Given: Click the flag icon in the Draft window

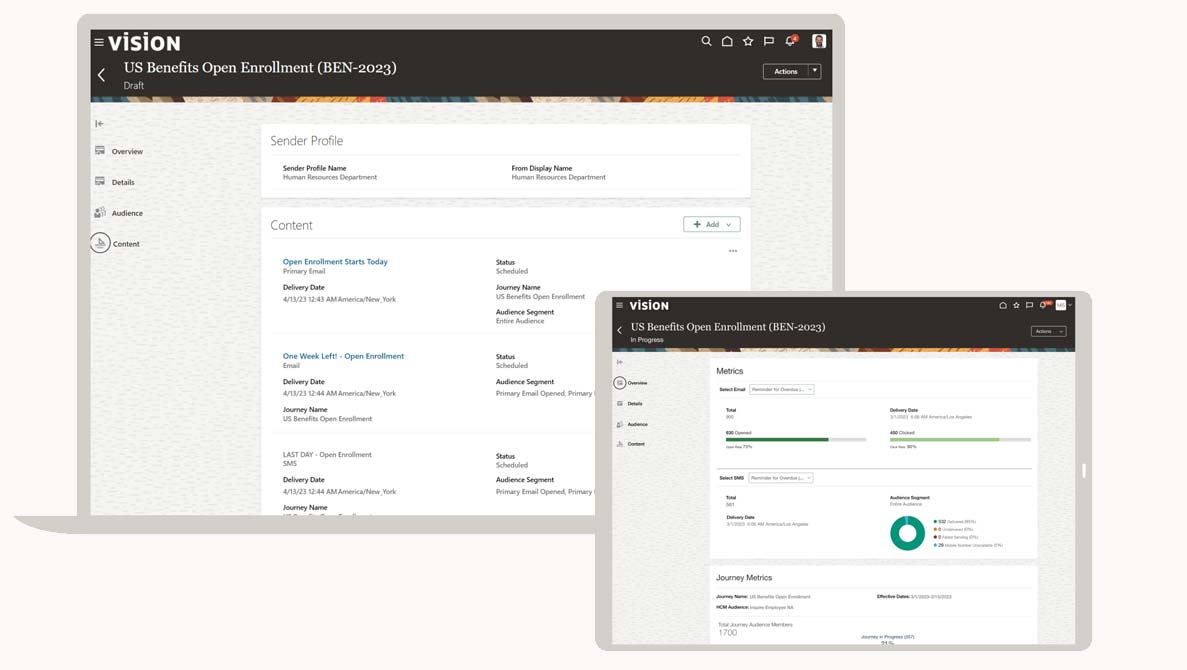Looking at the screenshot, I should [x=769, y=41].
